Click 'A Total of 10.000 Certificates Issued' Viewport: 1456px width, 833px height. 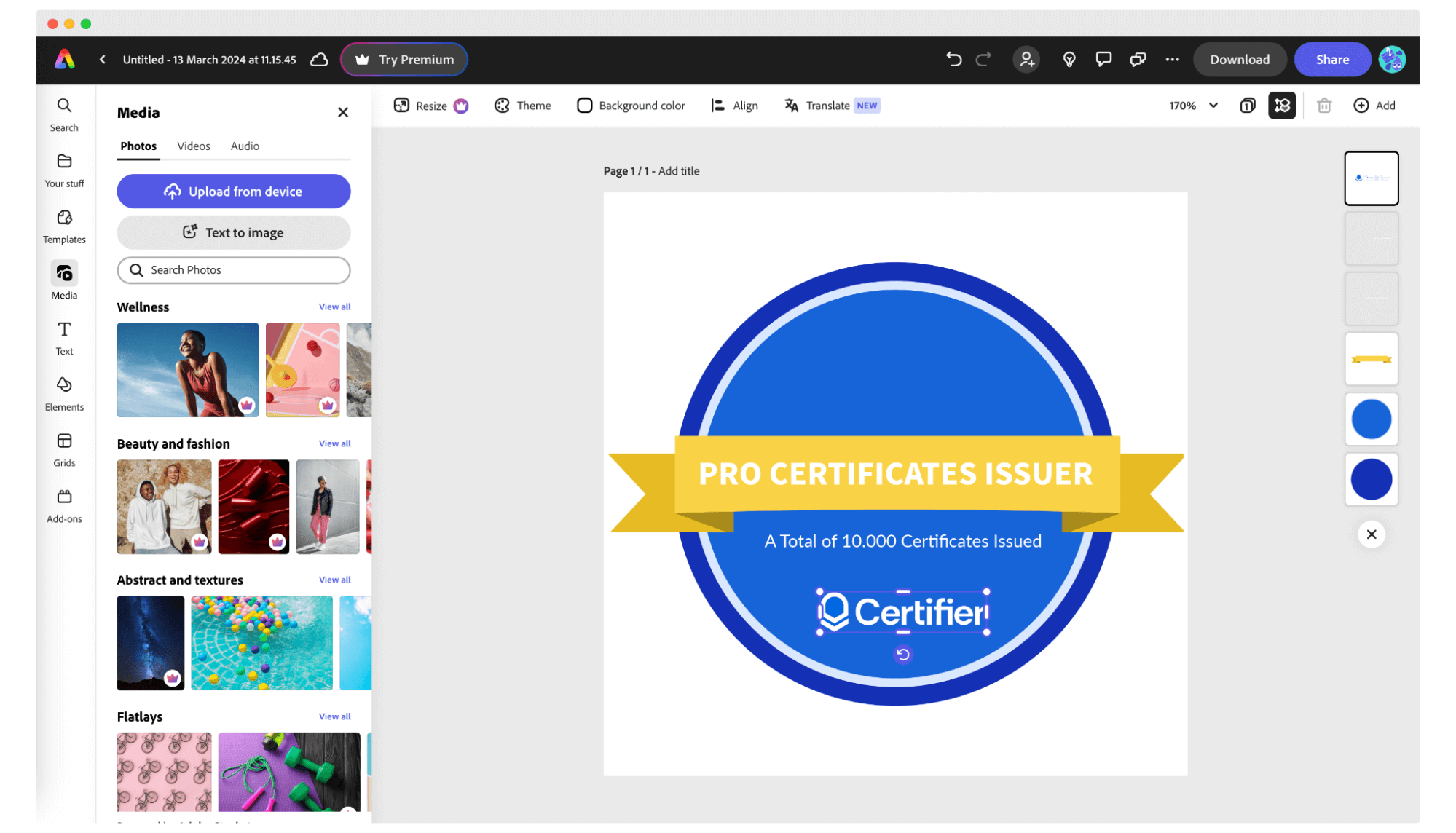pyautogui.click(x=902, y=541)
